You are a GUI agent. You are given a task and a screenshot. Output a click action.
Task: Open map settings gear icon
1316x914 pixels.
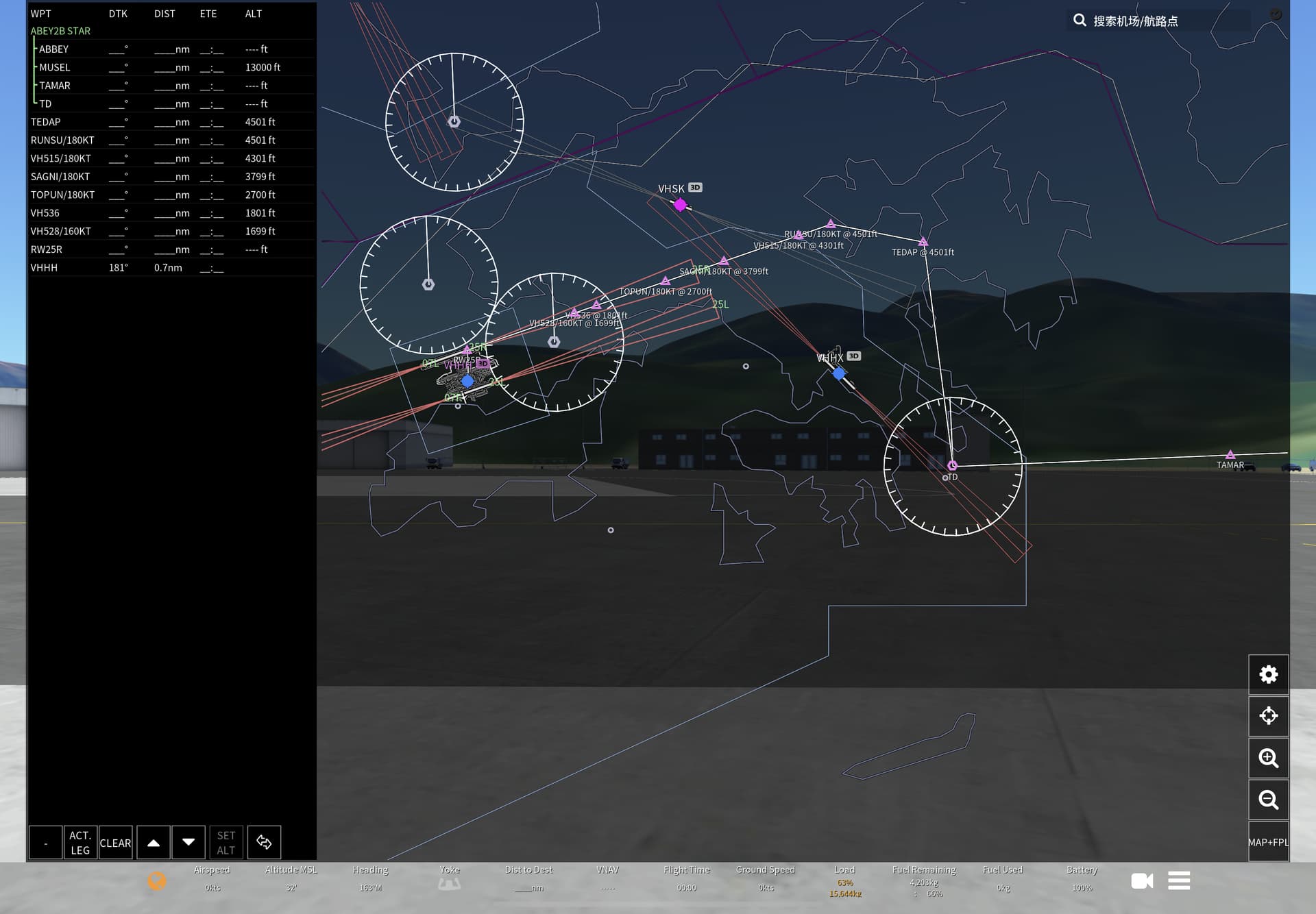click(x=1268, y=674)
